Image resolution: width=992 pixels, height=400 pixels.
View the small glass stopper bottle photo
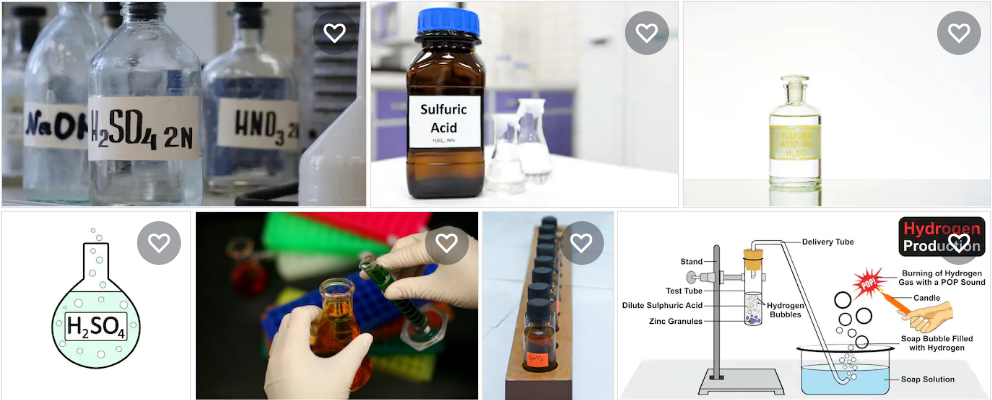point(837,104)
